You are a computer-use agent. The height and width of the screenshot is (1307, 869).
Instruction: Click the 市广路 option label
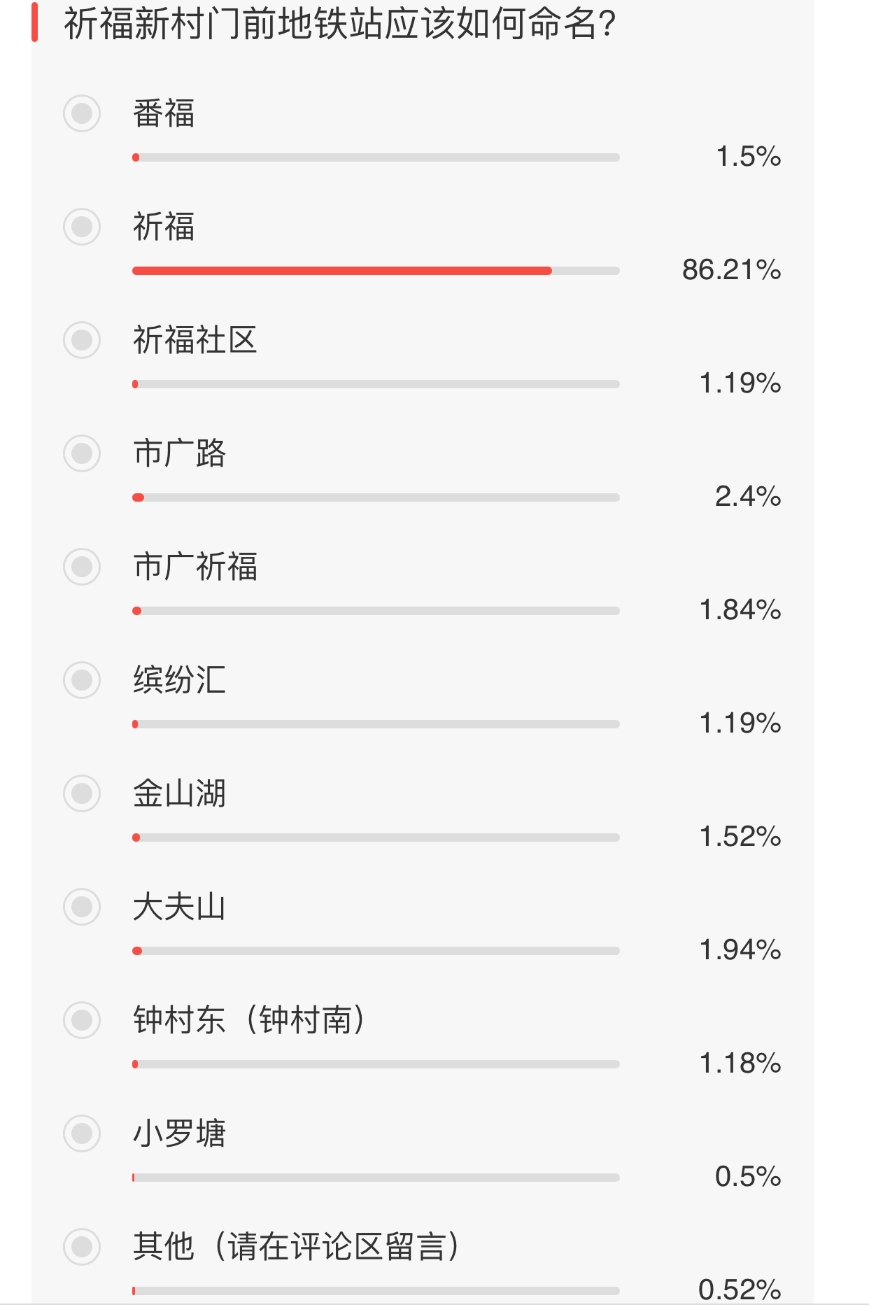click(x=180, y=454)
